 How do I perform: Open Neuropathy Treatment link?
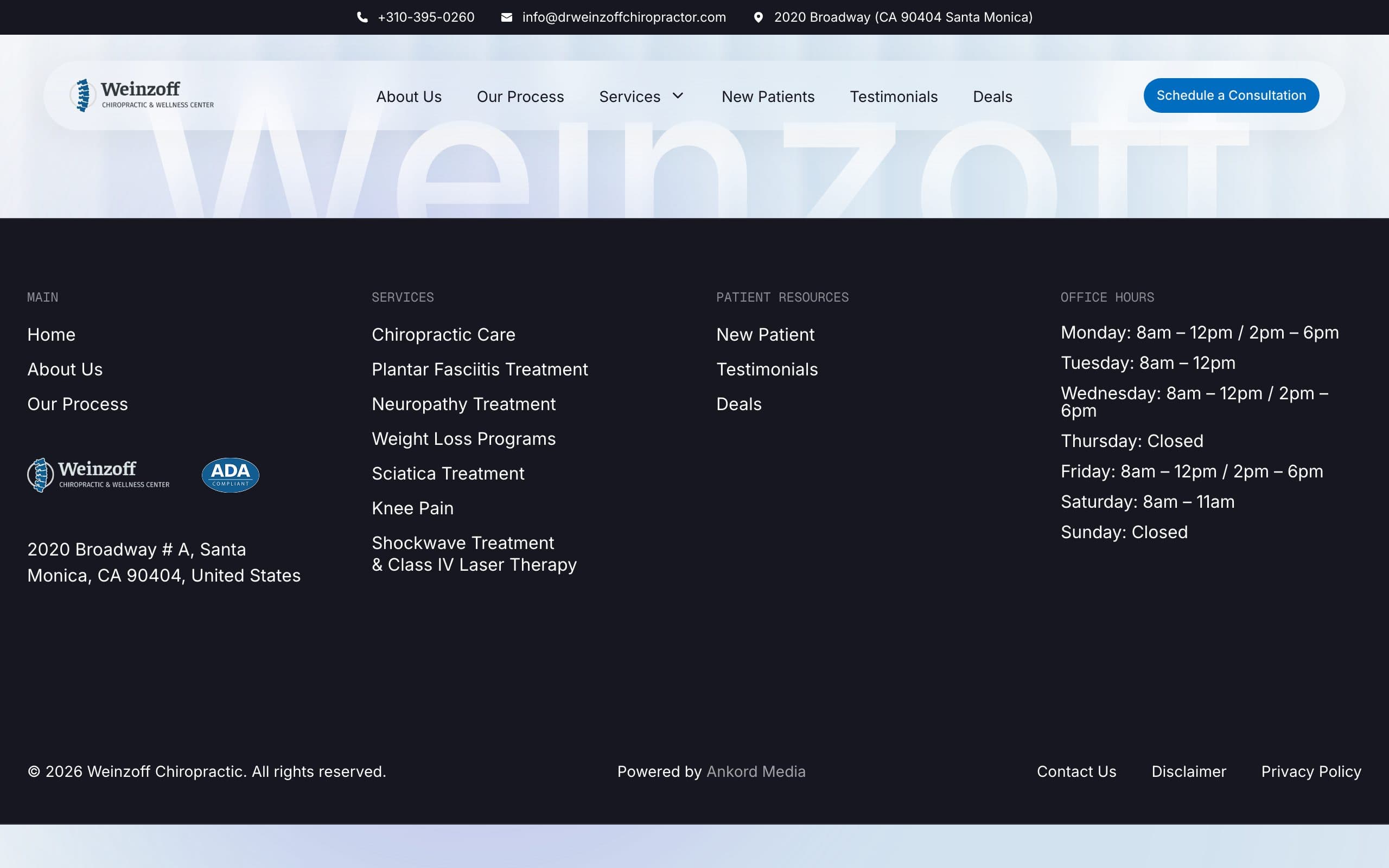[x=463, y=404]
